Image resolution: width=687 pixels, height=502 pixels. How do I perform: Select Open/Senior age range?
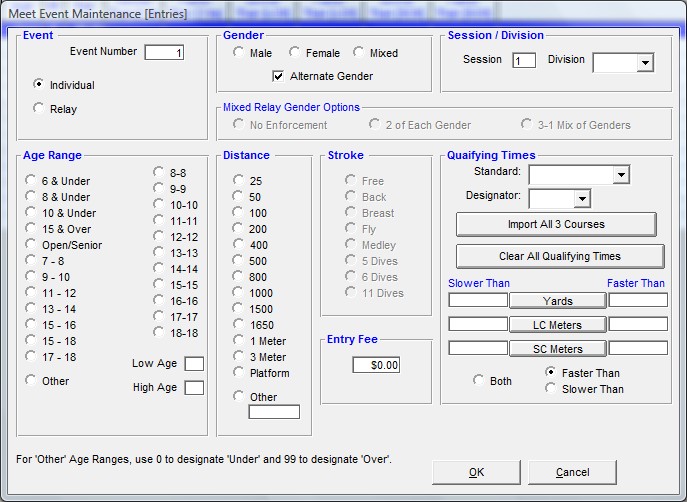point(32,245)
